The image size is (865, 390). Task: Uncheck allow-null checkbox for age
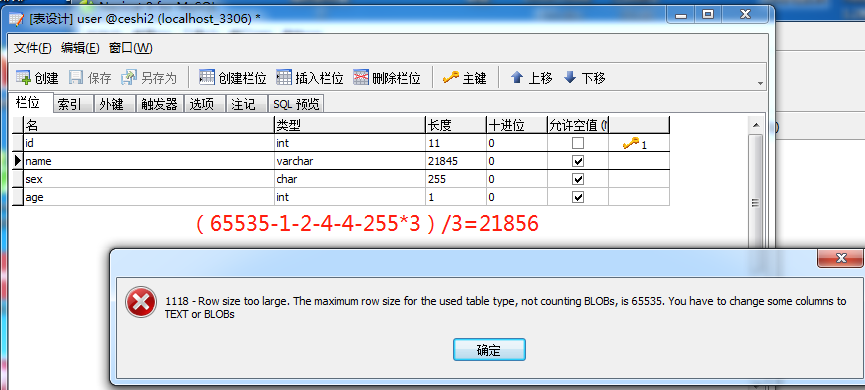coord(578,197)
